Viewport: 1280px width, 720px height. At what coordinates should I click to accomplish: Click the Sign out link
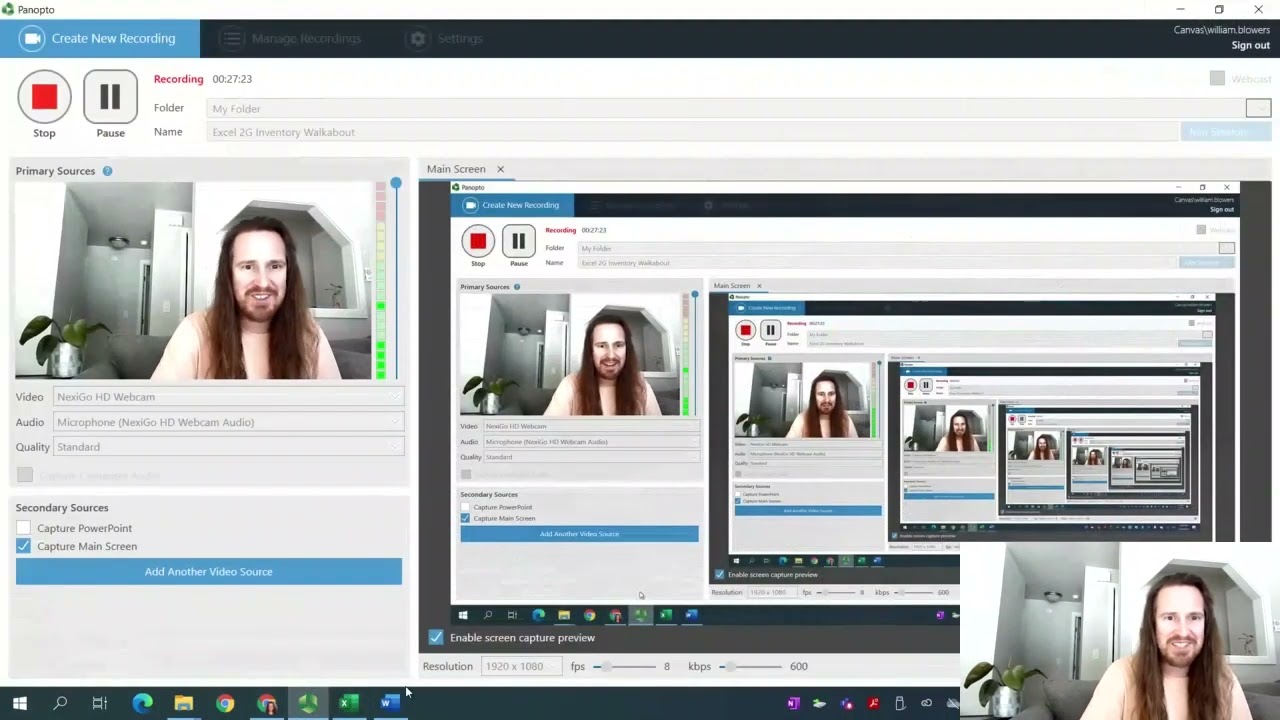1250,45
